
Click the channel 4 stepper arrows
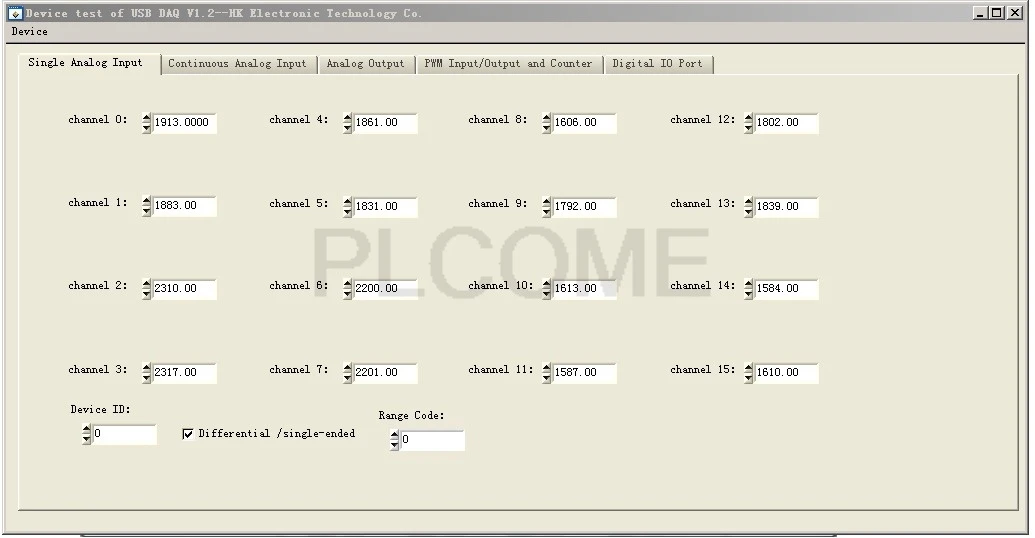click(x=348, y=123)
